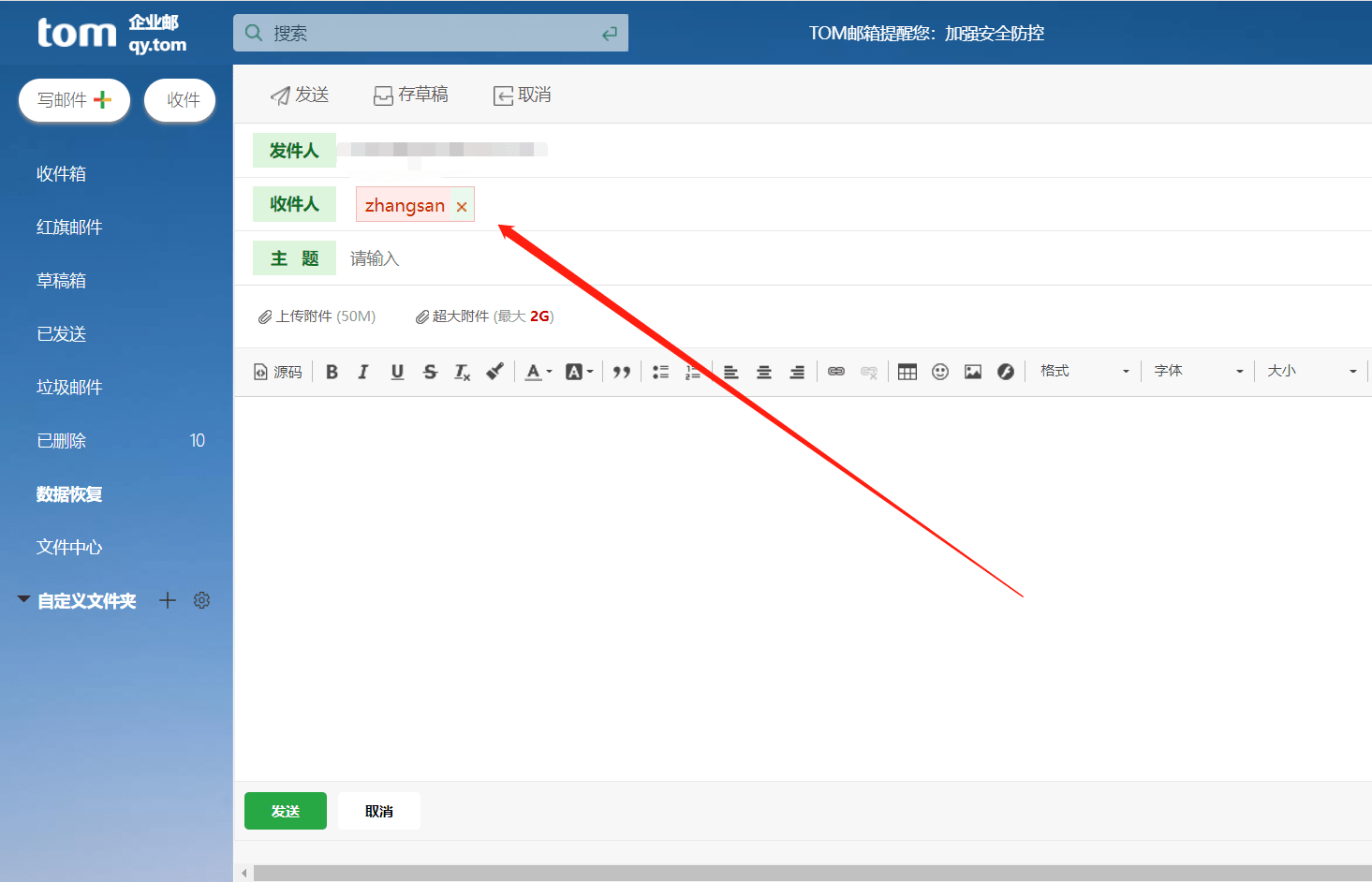Toggle underline formatting

[x=397, y=371]
